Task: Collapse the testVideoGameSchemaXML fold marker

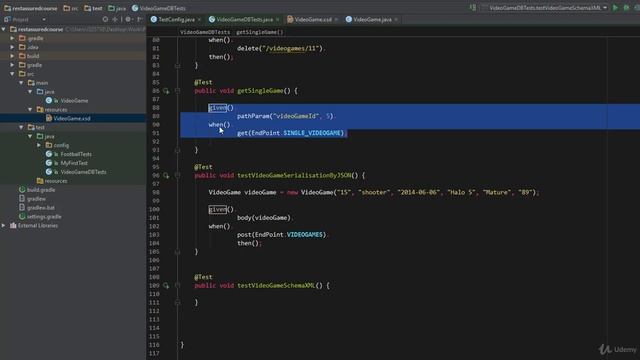Action: tap(177, 286)
